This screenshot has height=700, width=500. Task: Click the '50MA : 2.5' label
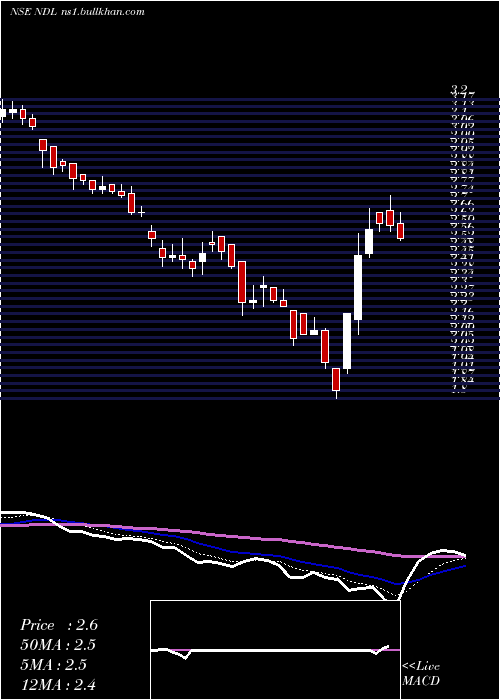(58, 645)
